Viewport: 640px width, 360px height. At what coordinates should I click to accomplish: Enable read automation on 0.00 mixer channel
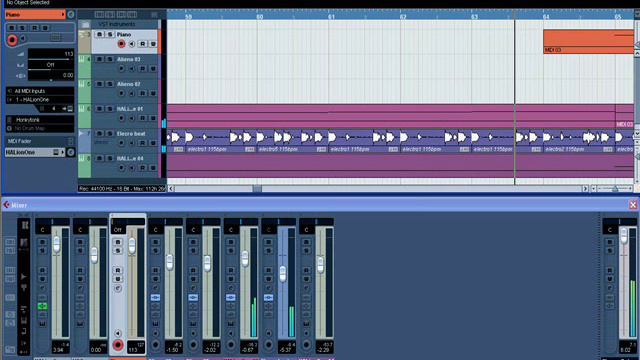pyautogui.click(x=80, y=271)
